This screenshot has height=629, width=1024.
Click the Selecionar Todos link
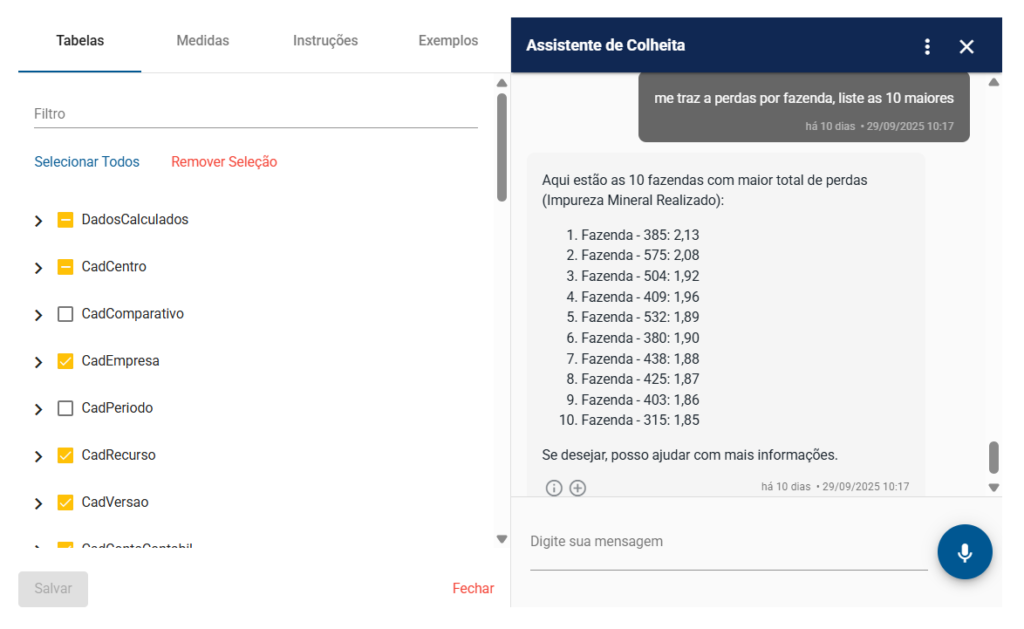click(87, 162)
